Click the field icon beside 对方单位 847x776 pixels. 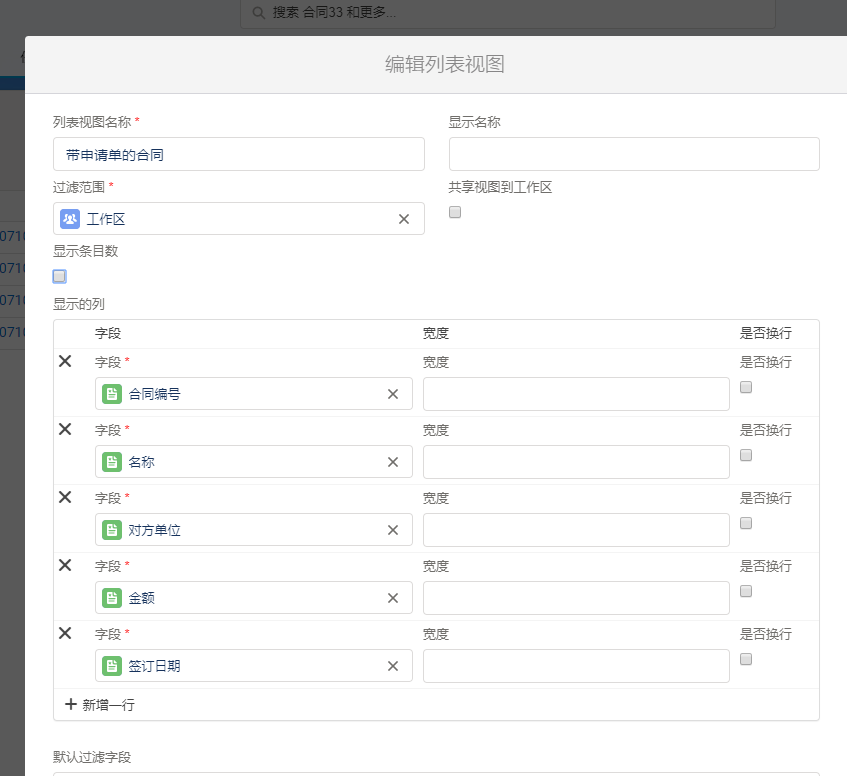click(111, 529)
